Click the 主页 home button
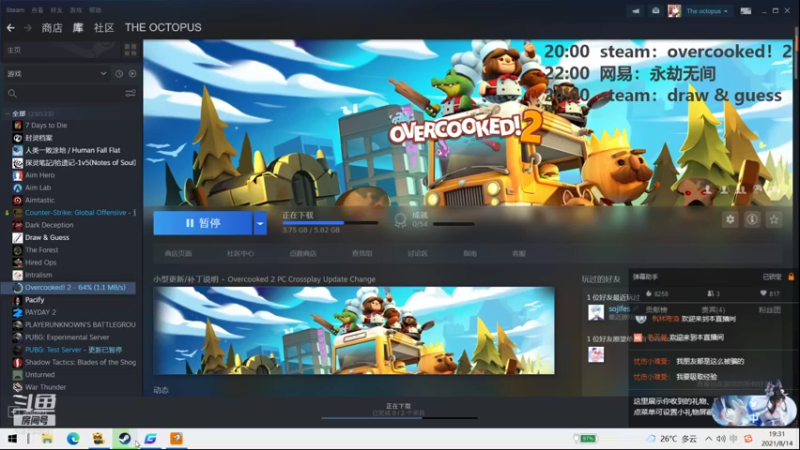The height and width of the screenshot is (450, 800). [x=61, y=50]
